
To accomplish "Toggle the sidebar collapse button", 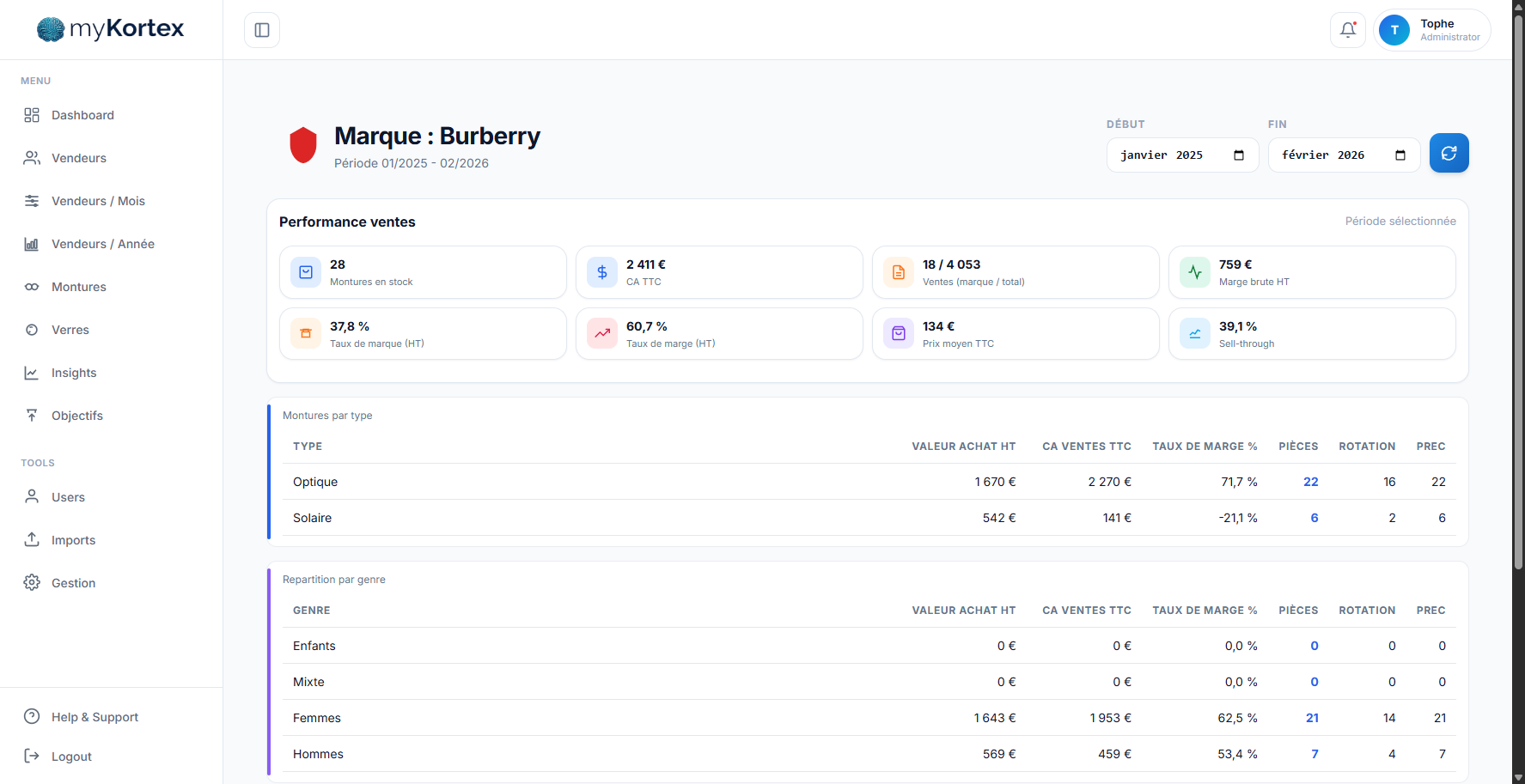I will (262, 30).
